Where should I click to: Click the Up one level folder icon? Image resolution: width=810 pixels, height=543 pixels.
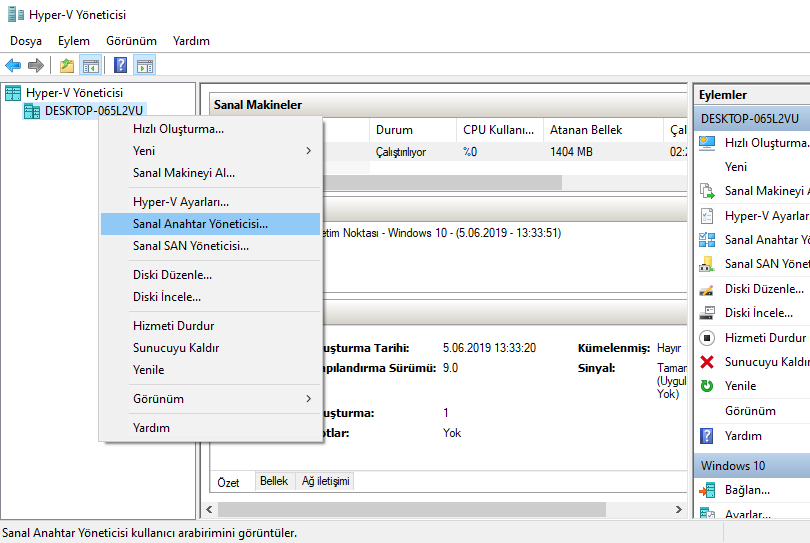click(67, 66)
